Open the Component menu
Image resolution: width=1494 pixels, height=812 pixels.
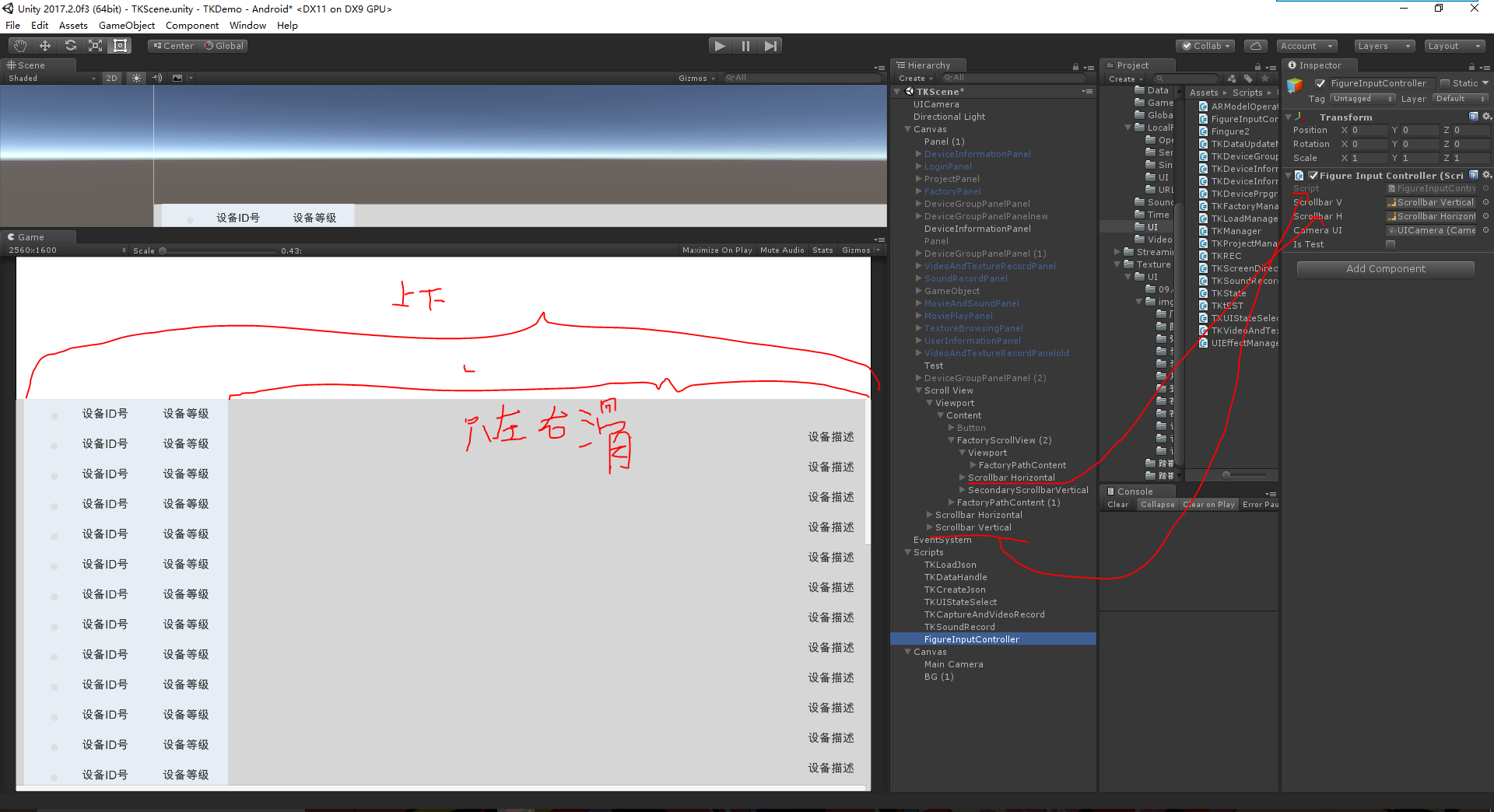192,26
